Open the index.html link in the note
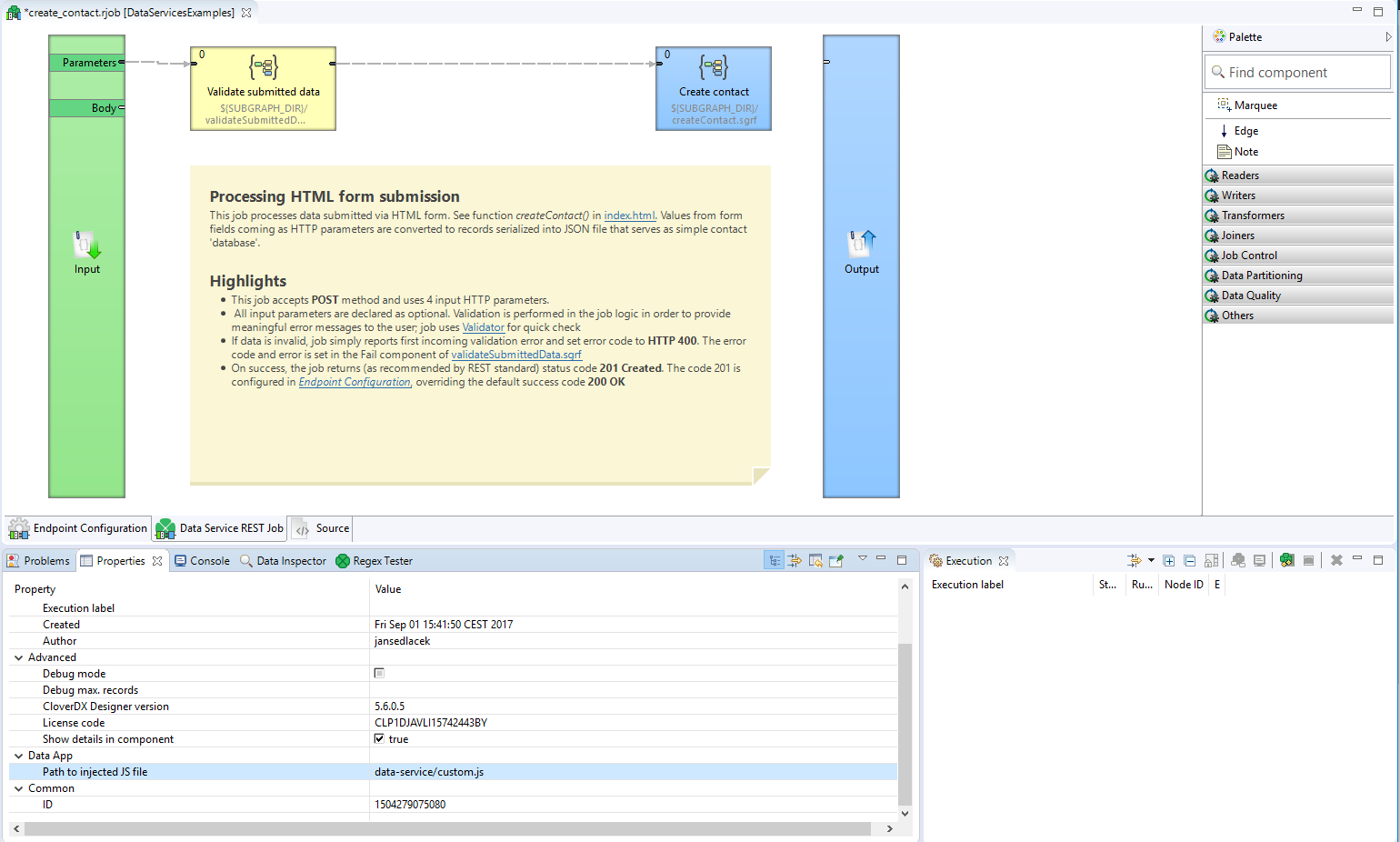This screenshot has height=842, width=1400. click(629, 216)
